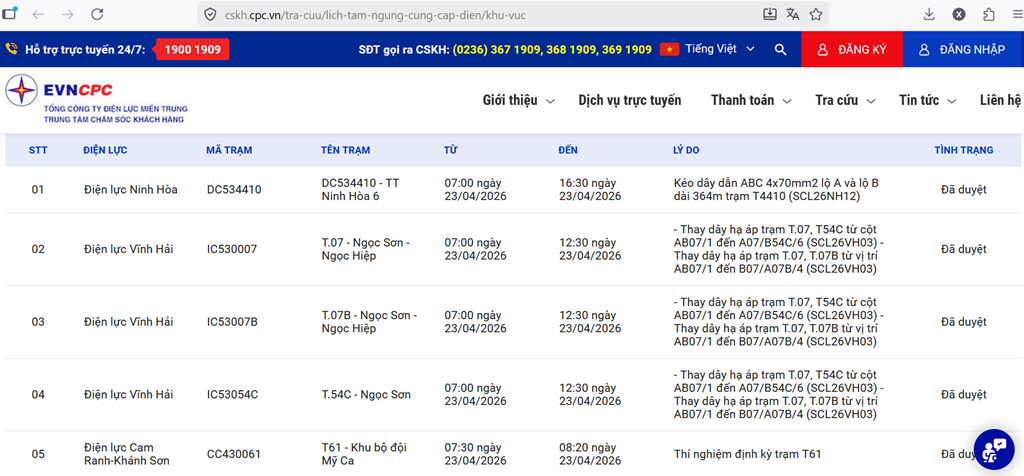Image resolution: width=1024 pixels, height=476 pixels.
Task: Expand the Thanh toán dropdown menu
Action: coord(750,100)
